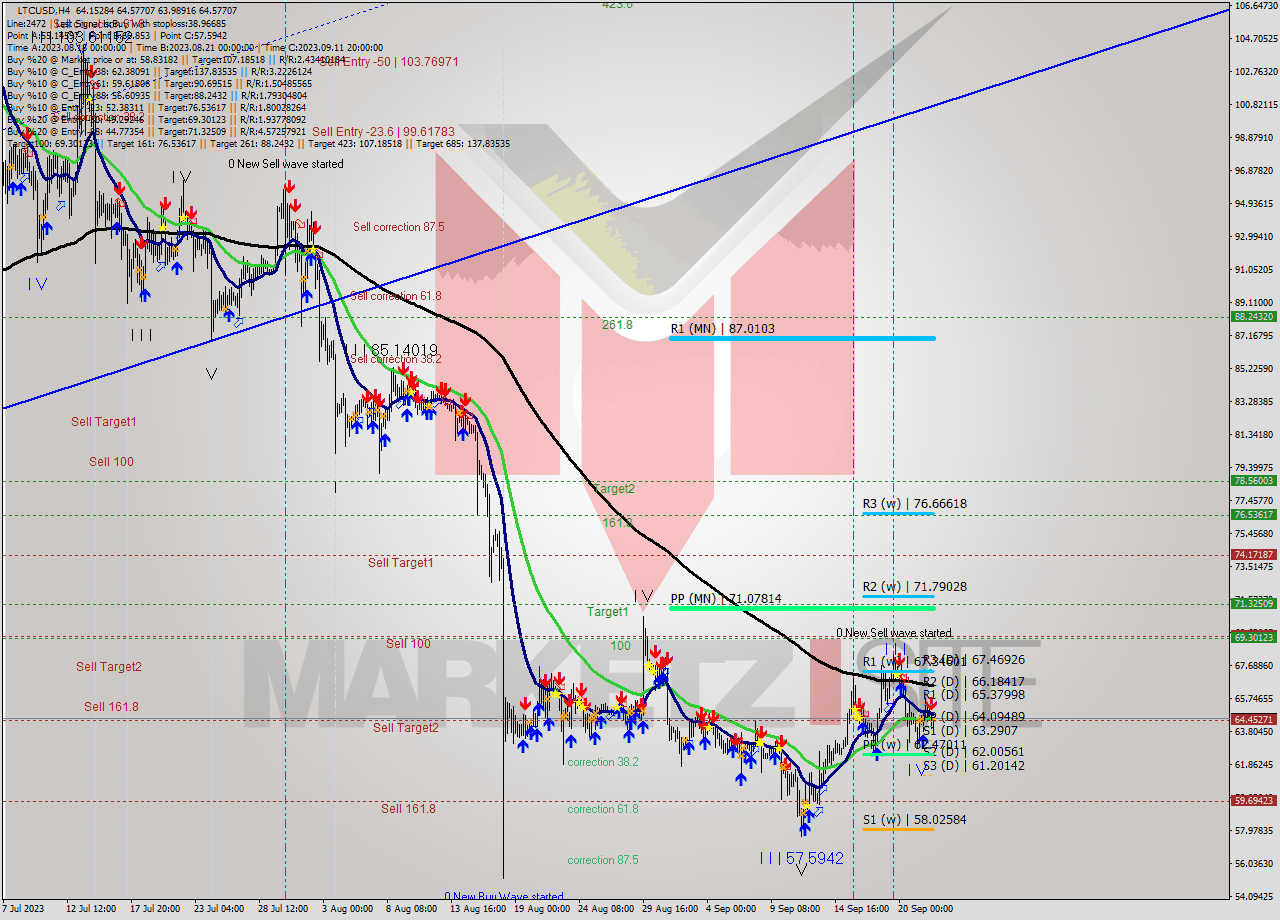Image resolution: width=1280 pixels, height=920 pixels.
Task: Click the green 'correction 38.2' label
Action: [603, 762]
